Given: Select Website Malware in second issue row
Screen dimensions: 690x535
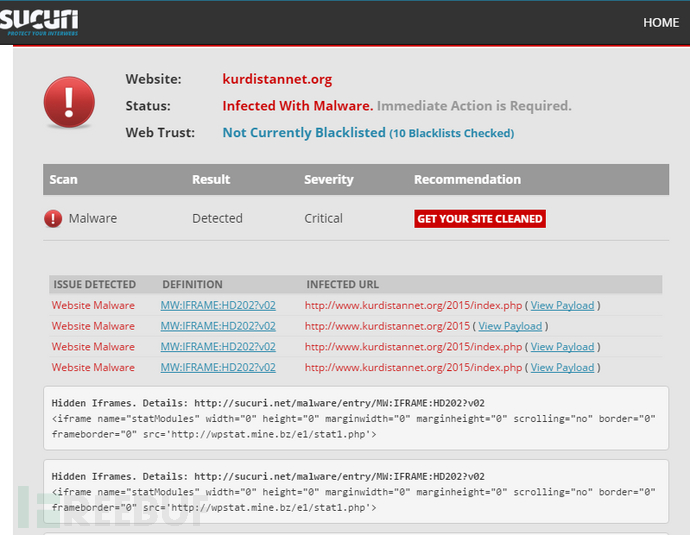Looking at the screenshot, I should coord(93,326).
